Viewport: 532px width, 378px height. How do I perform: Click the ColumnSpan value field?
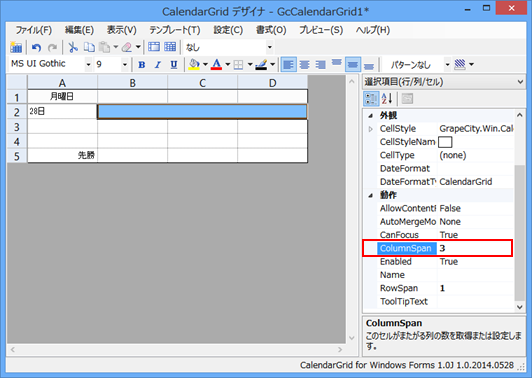[475, 248]
